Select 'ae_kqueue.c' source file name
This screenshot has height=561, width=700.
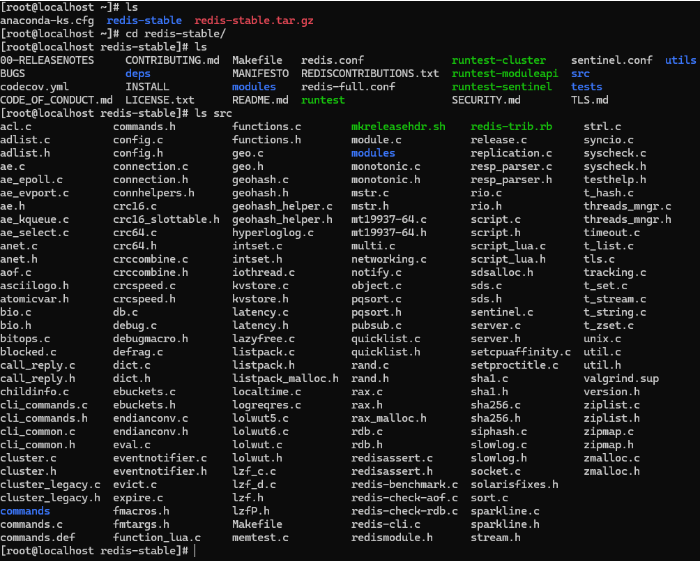click(x=34, y=220)
